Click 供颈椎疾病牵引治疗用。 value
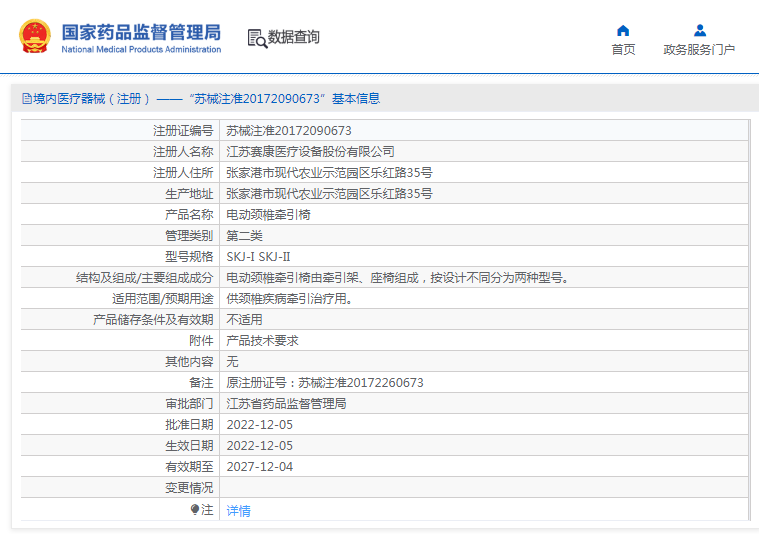 (x=289, y=299)
